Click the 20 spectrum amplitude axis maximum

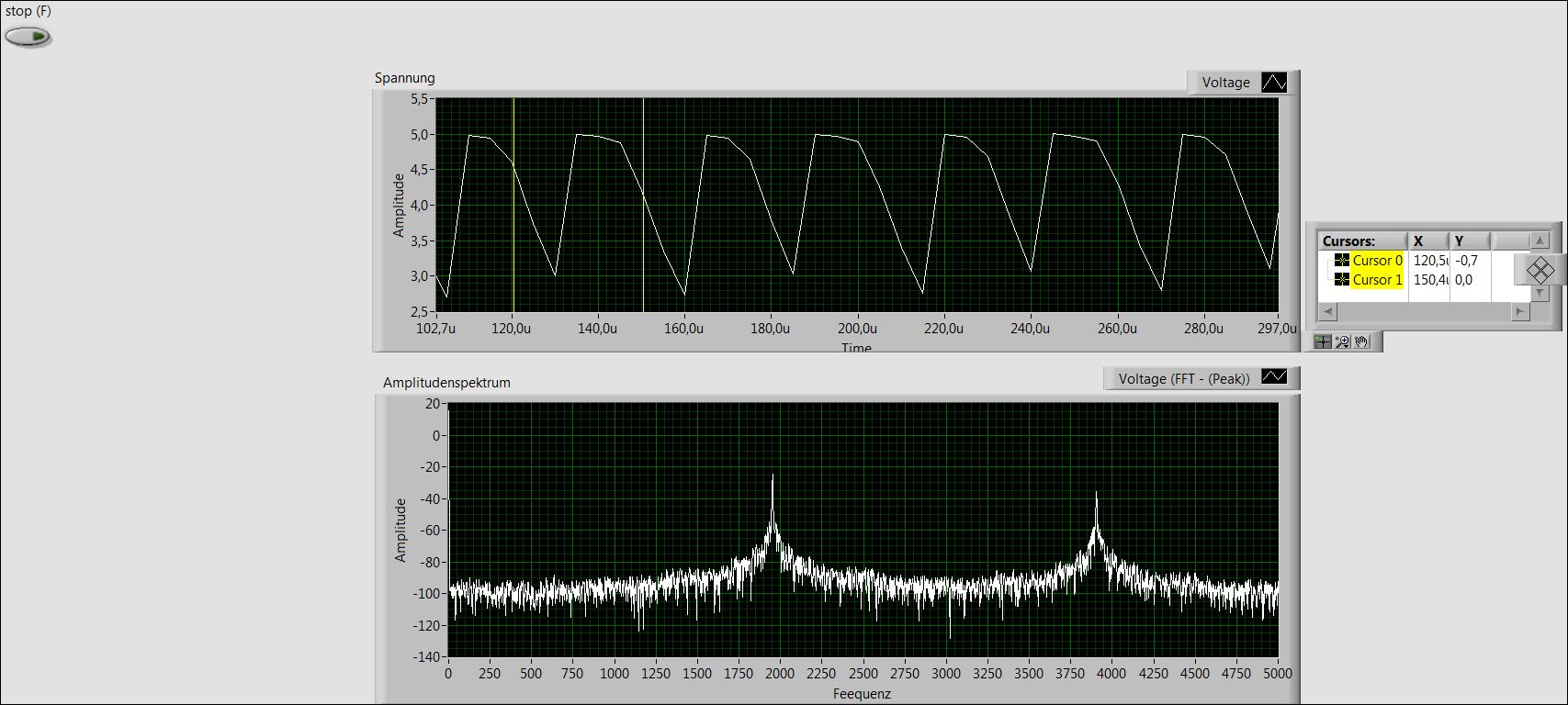coord(433,404)
